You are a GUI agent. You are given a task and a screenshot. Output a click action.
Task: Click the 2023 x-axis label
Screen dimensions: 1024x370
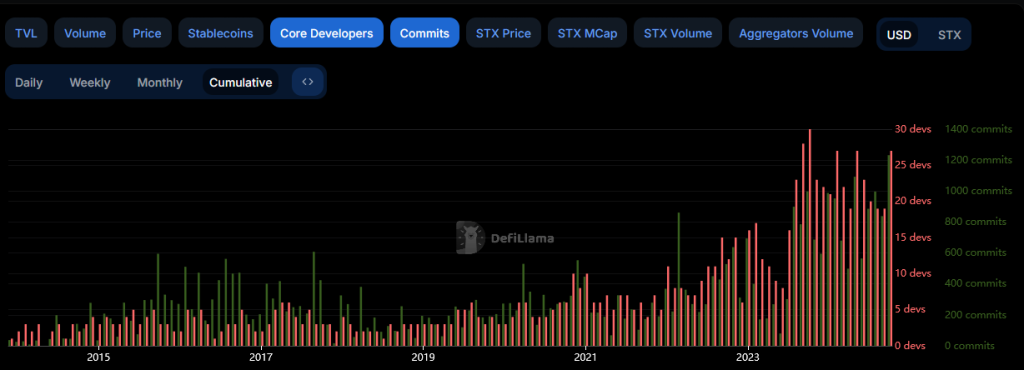pos(748,358)
